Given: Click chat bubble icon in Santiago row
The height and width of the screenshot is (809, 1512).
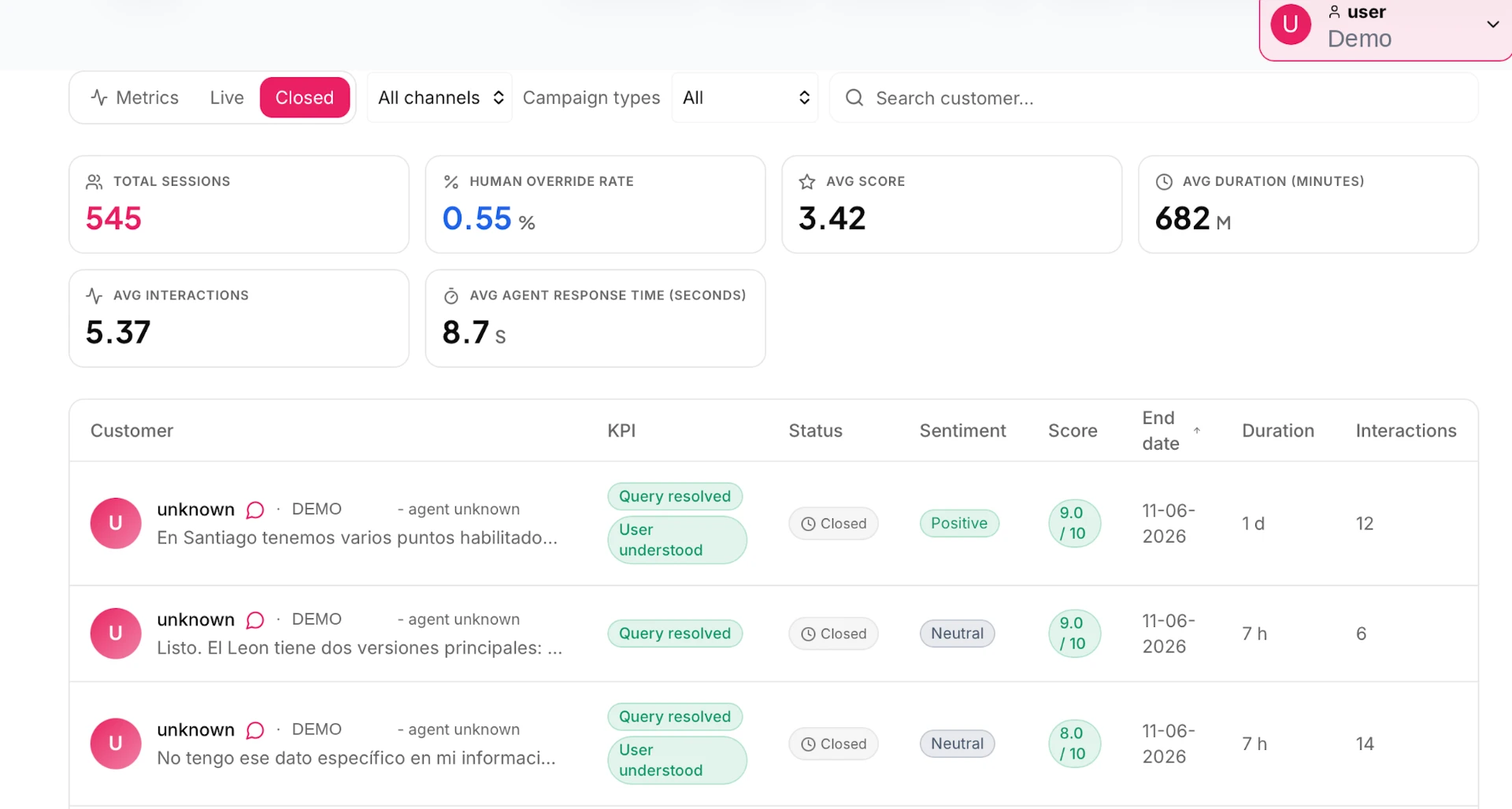Looking at the screenshot, I should (255, 510).
